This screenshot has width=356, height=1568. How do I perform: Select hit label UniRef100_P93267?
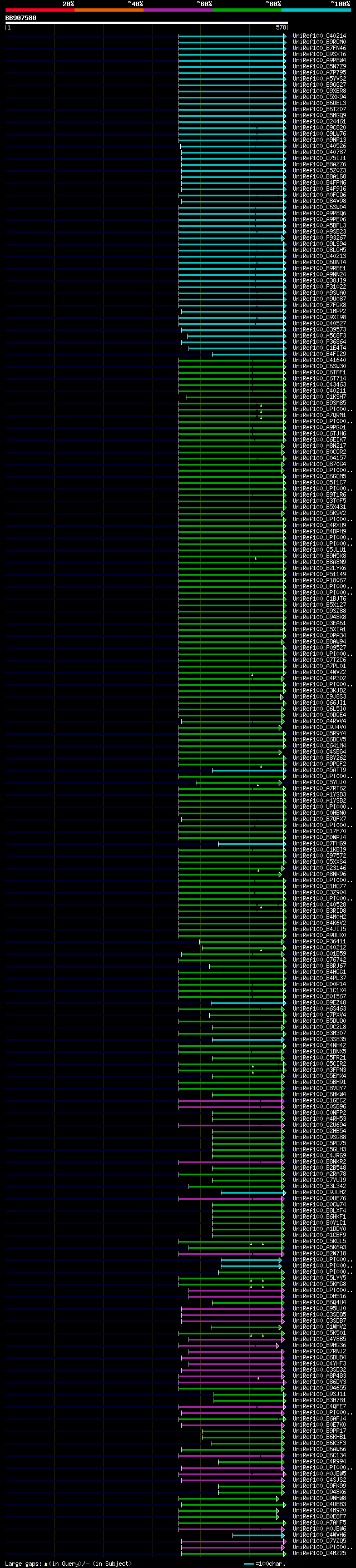coord(319,238)
